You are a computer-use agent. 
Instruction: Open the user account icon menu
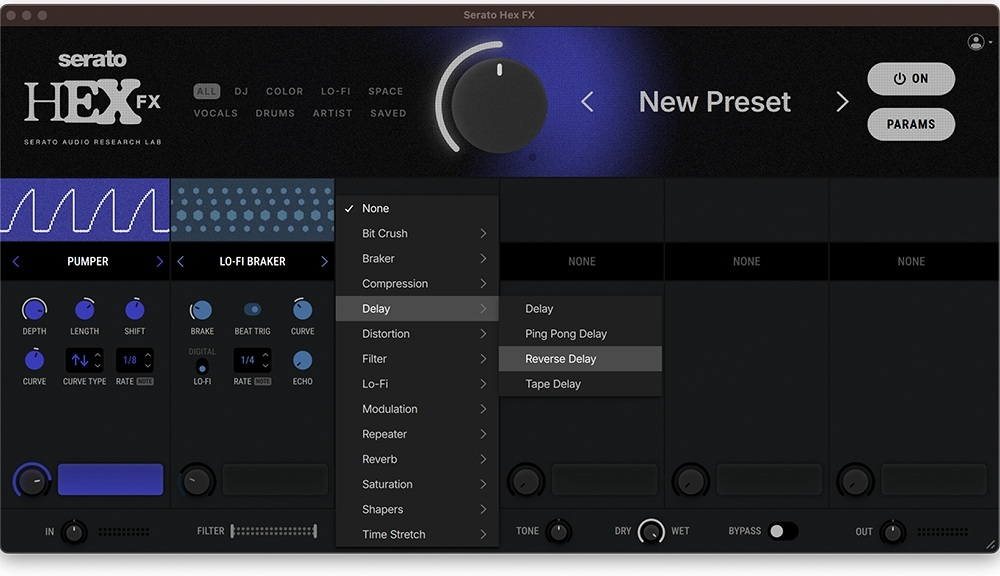[976, 42]
